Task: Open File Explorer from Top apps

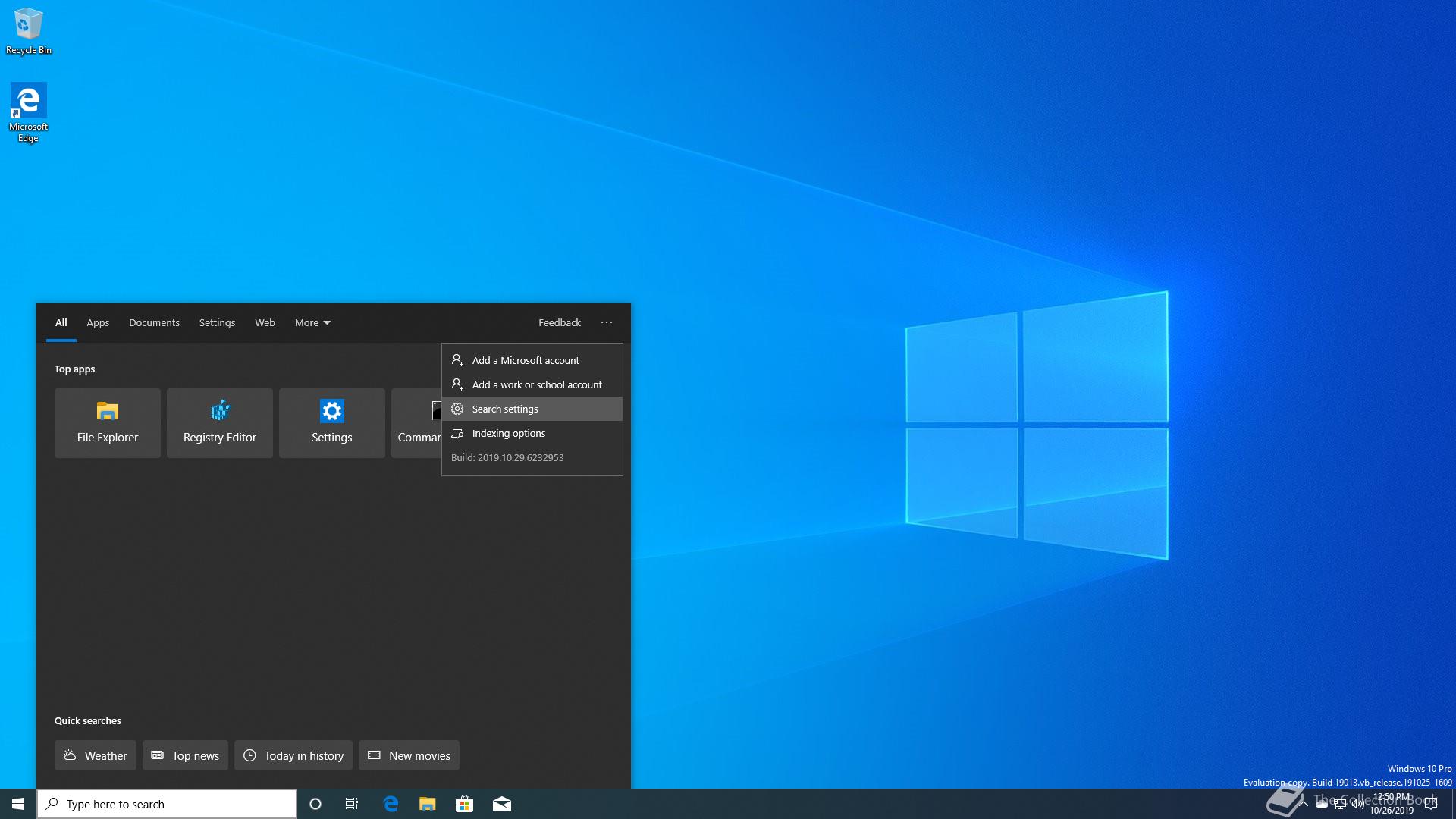Action: [x=107, y=422]
